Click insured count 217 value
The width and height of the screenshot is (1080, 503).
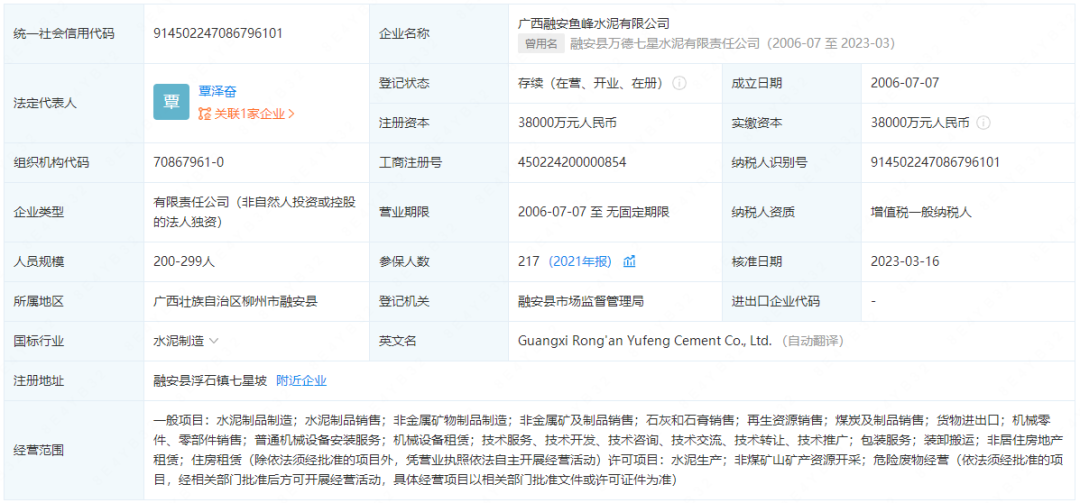coord(528,261)
